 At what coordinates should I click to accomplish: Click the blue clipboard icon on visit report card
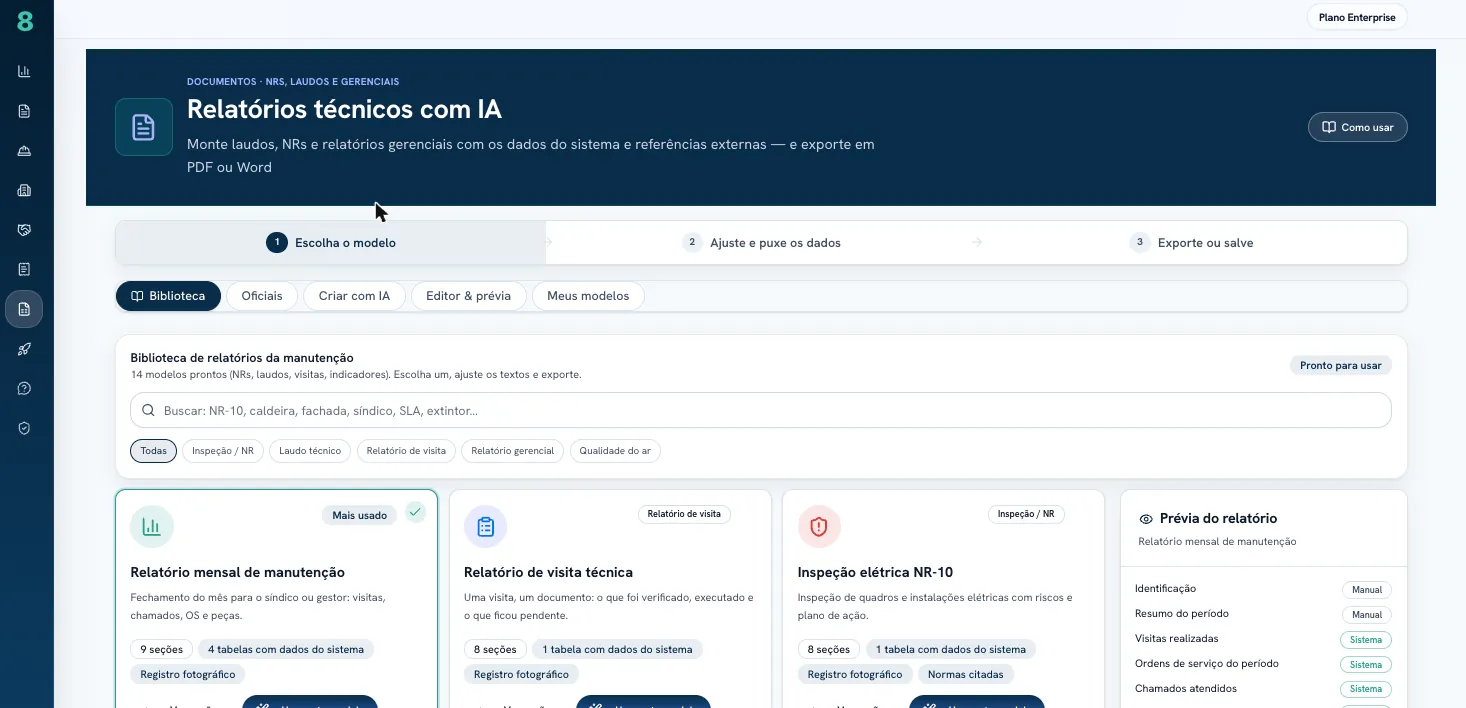[485, 526]
